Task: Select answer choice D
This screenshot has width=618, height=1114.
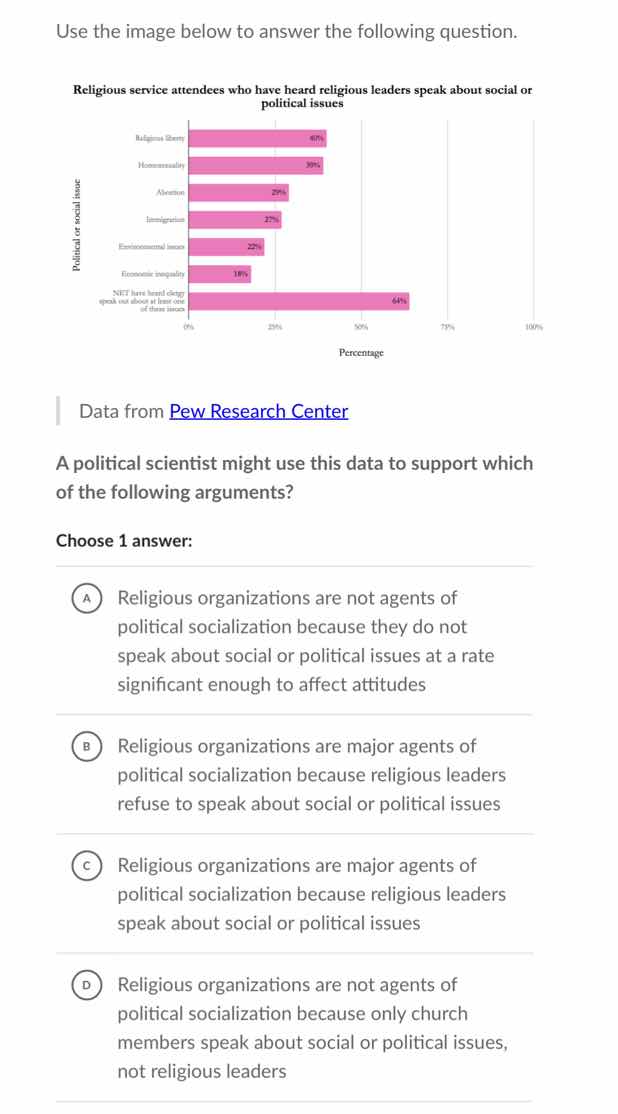Action: tap(88, 985)
